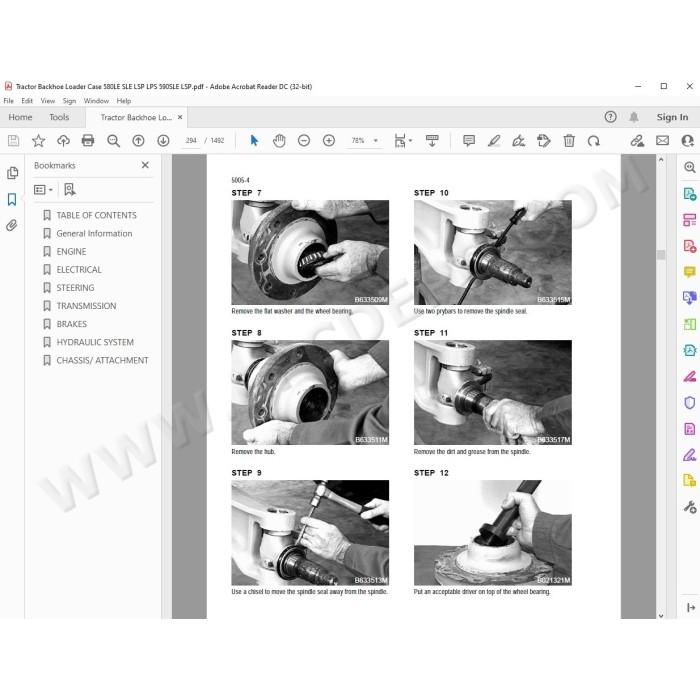Click the scrolling mode toolbar icon
Screen dimensions: 700x700
(432, 141)
